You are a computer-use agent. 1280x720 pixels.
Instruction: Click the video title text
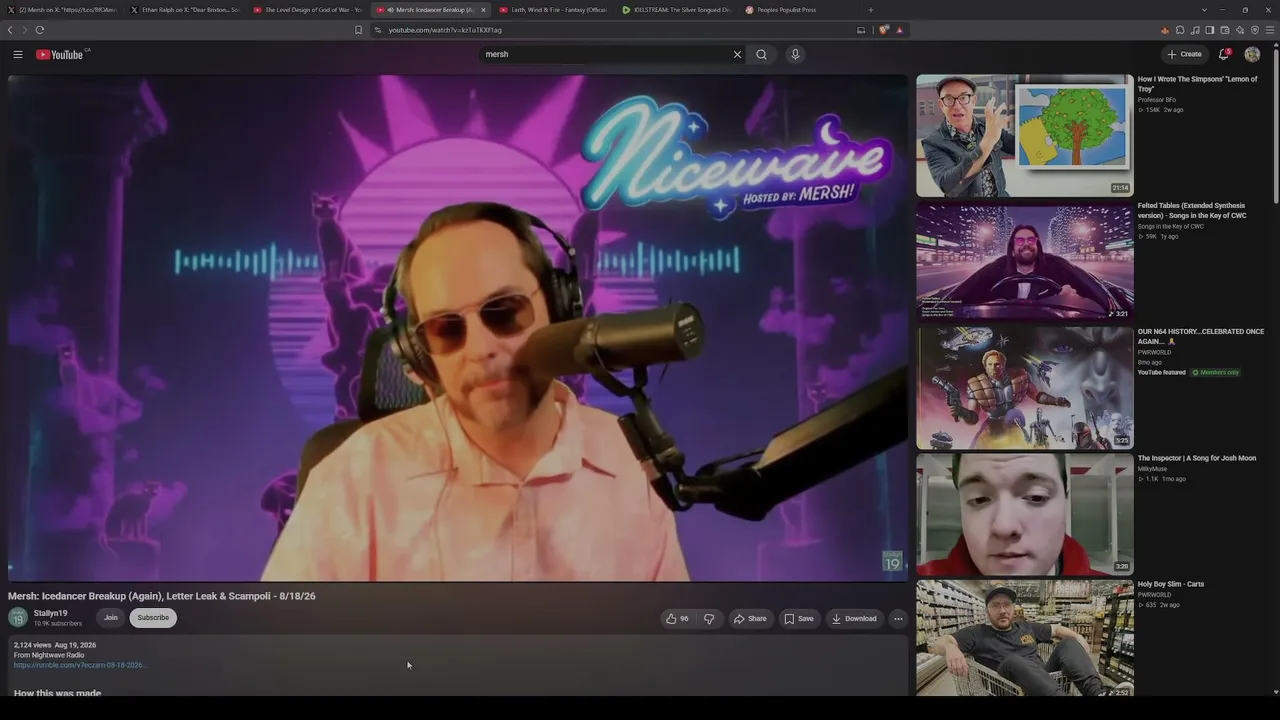(x=162, y=596)
